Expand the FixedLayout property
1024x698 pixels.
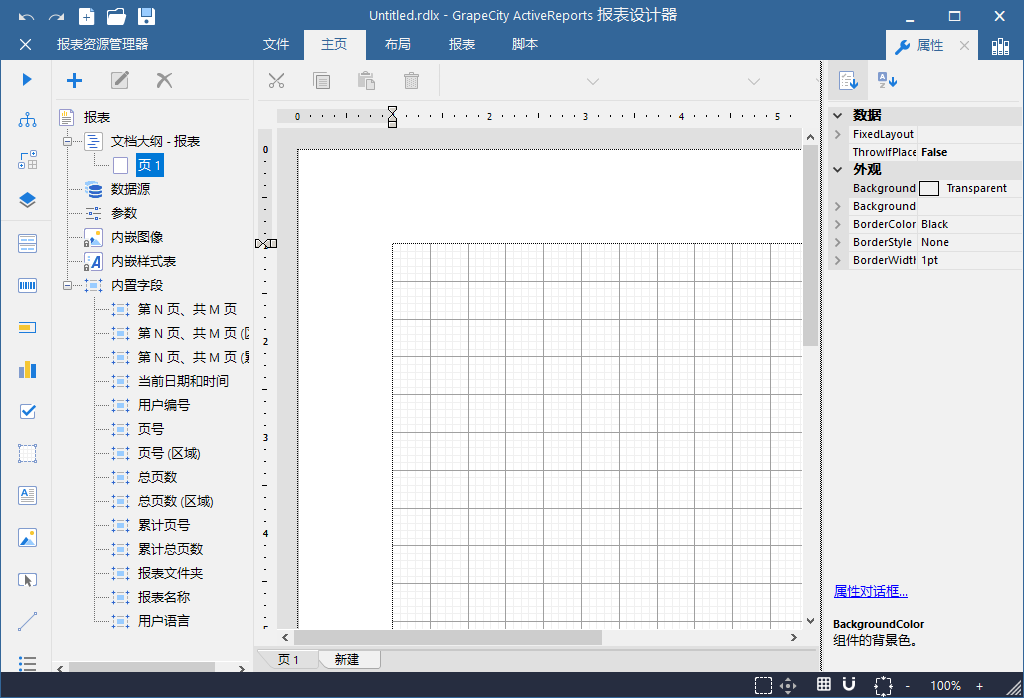[x=838, y=135]
